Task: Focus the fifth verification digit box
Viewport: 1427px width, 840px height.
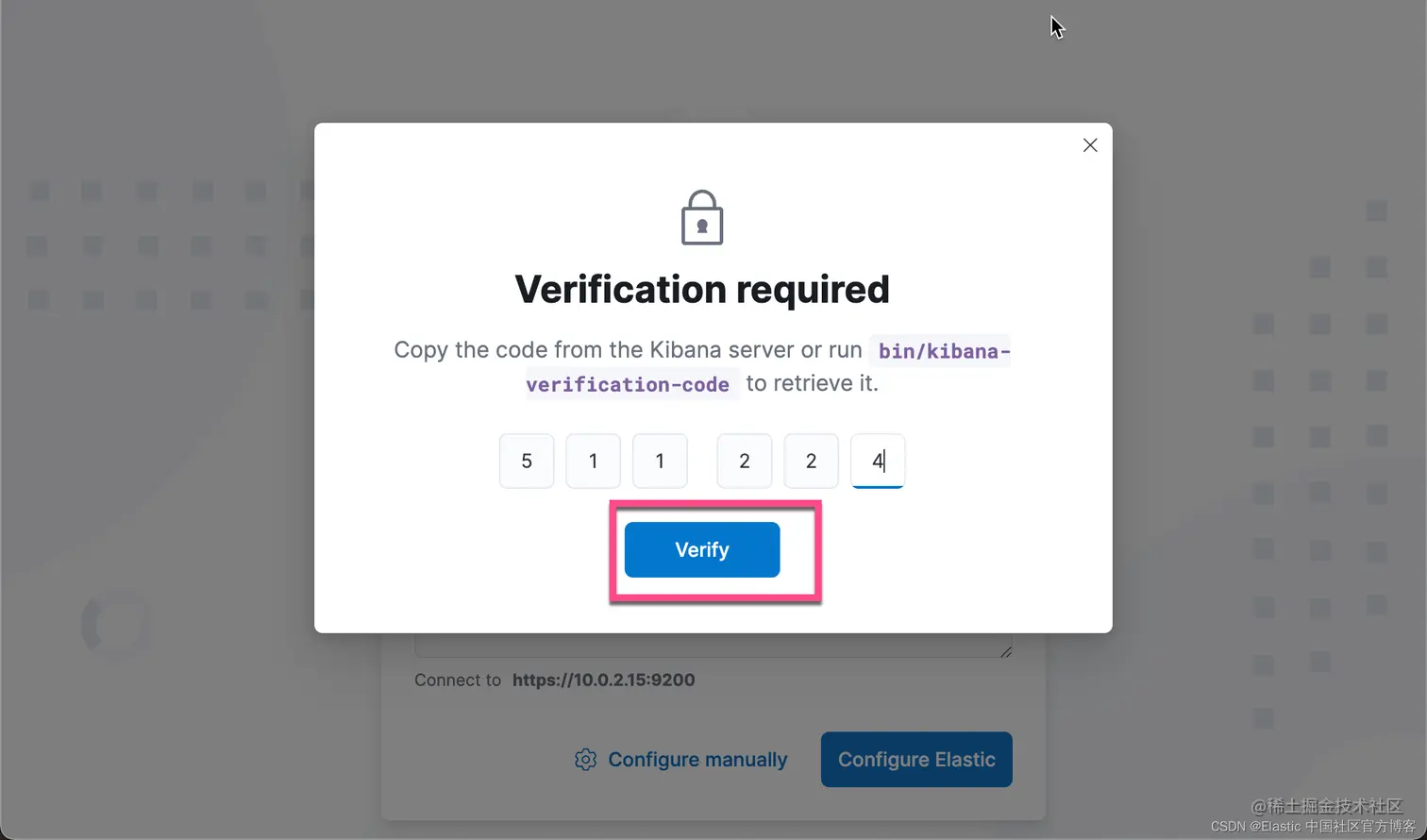Action: tap(811, 461)
